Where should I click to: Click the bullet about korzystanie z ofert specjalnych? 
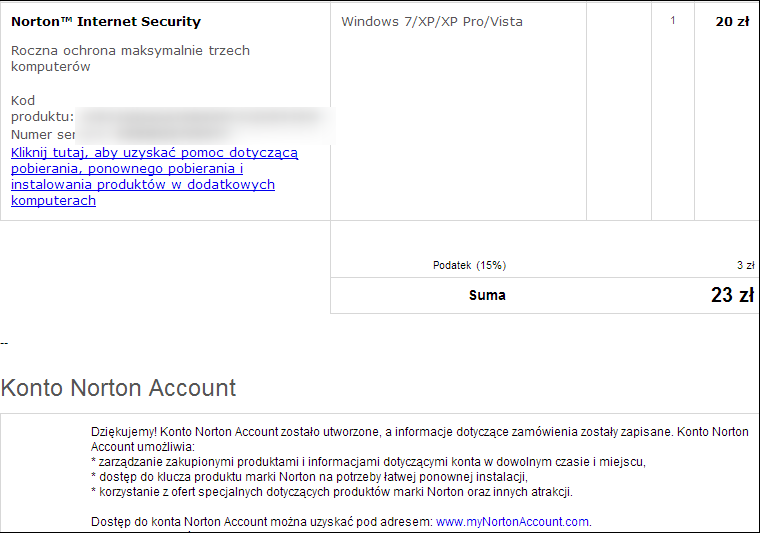click(x=332, y=492)
